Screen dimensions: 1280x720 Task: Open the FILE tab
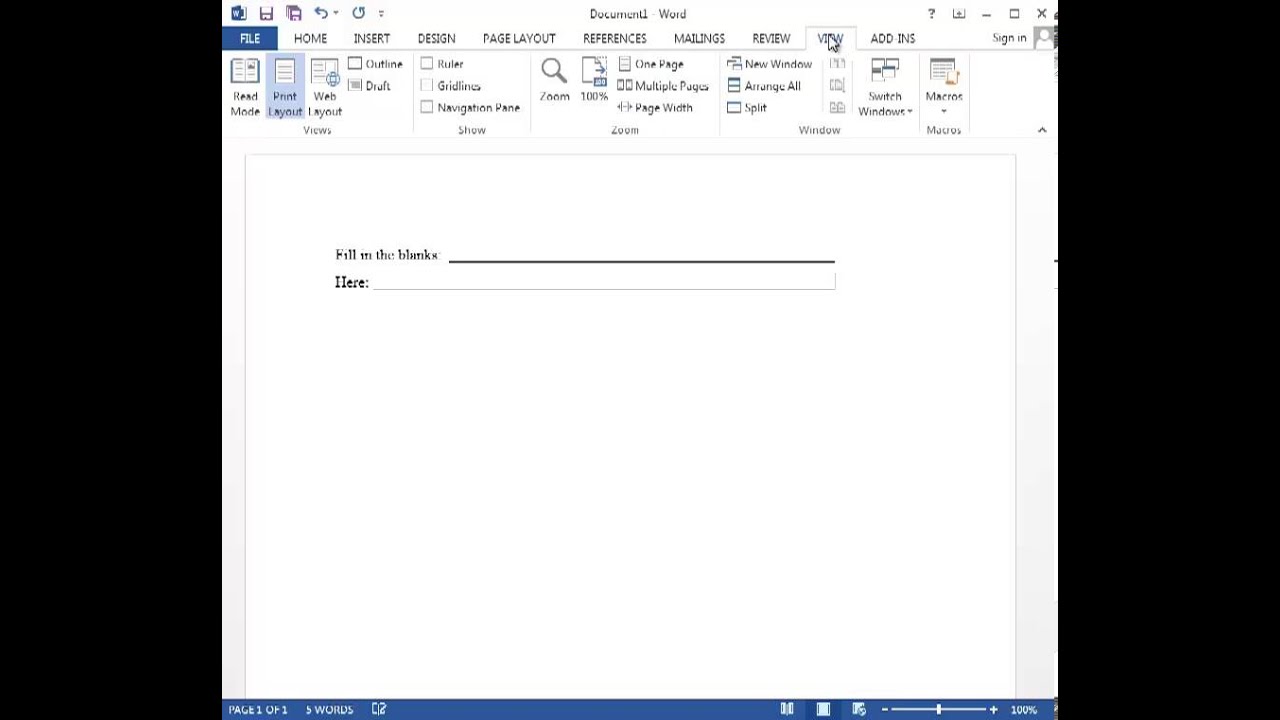tap(250, 38)
